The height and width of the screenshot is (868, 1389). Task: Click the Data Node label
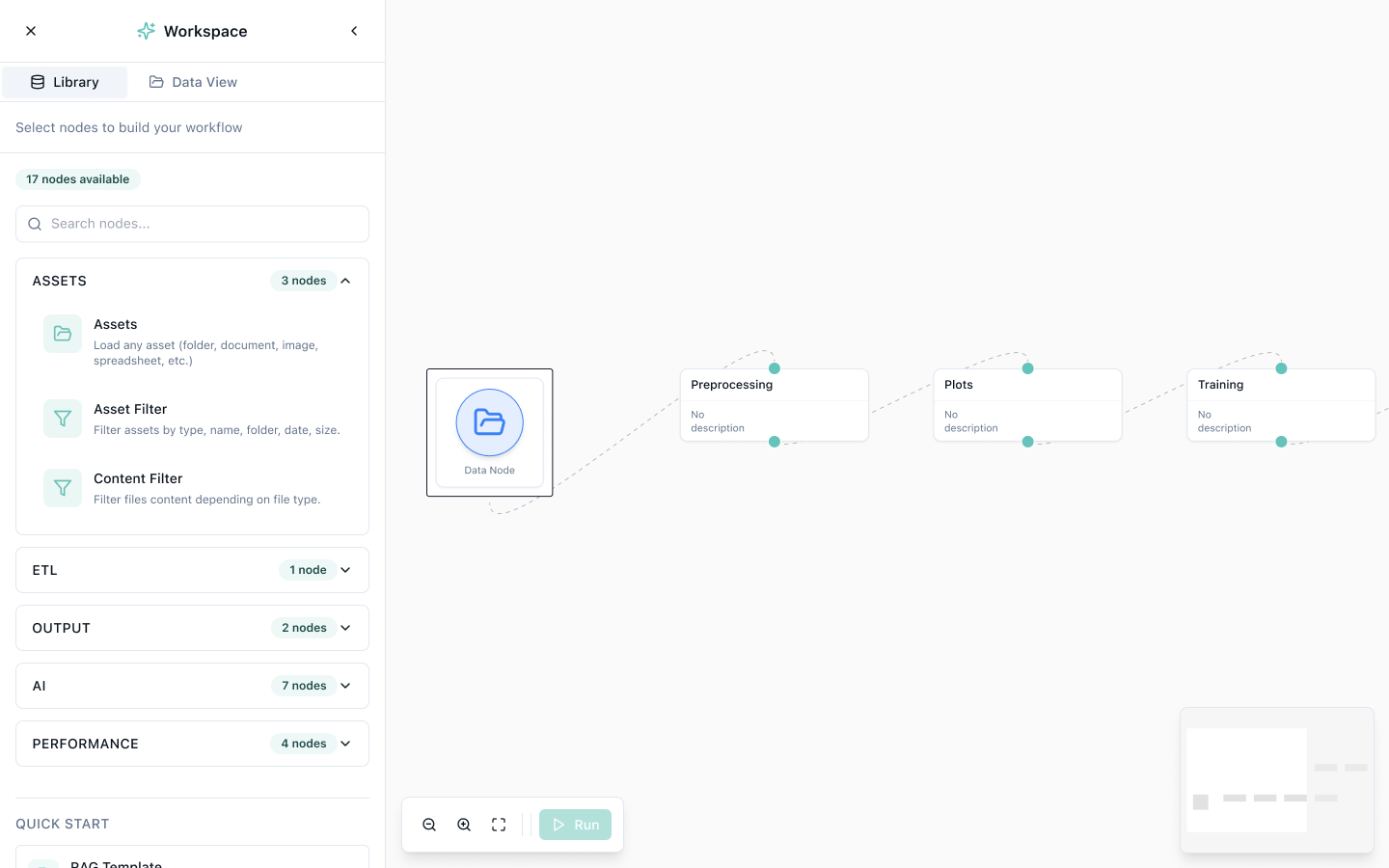tap(490, 471)
